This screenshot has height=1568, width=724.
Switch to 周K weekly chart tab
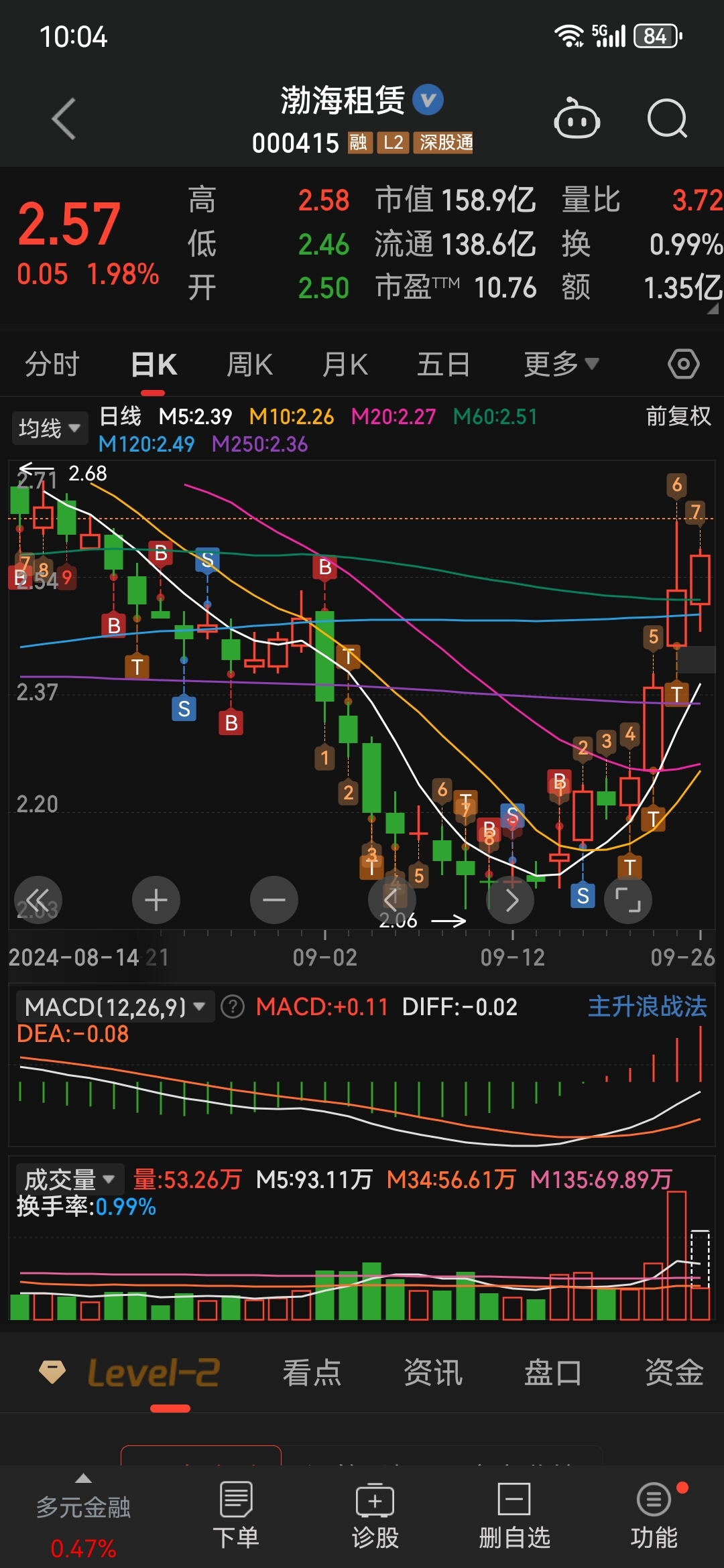tap(249, 365)
